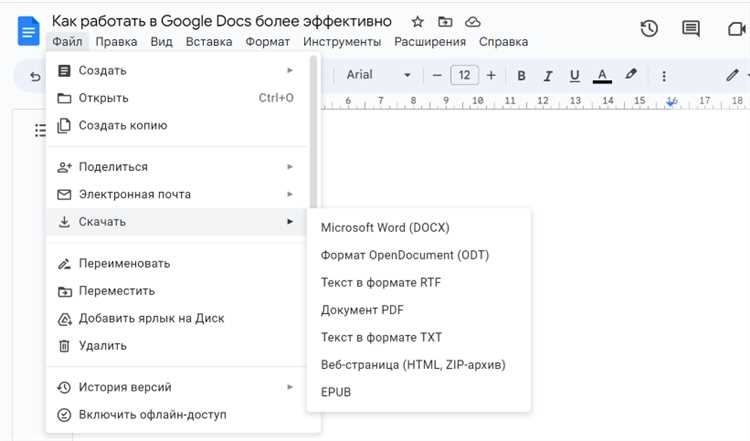Open the Правка menu
This screenshot has height=441, width=750.
tap(116, 42)
